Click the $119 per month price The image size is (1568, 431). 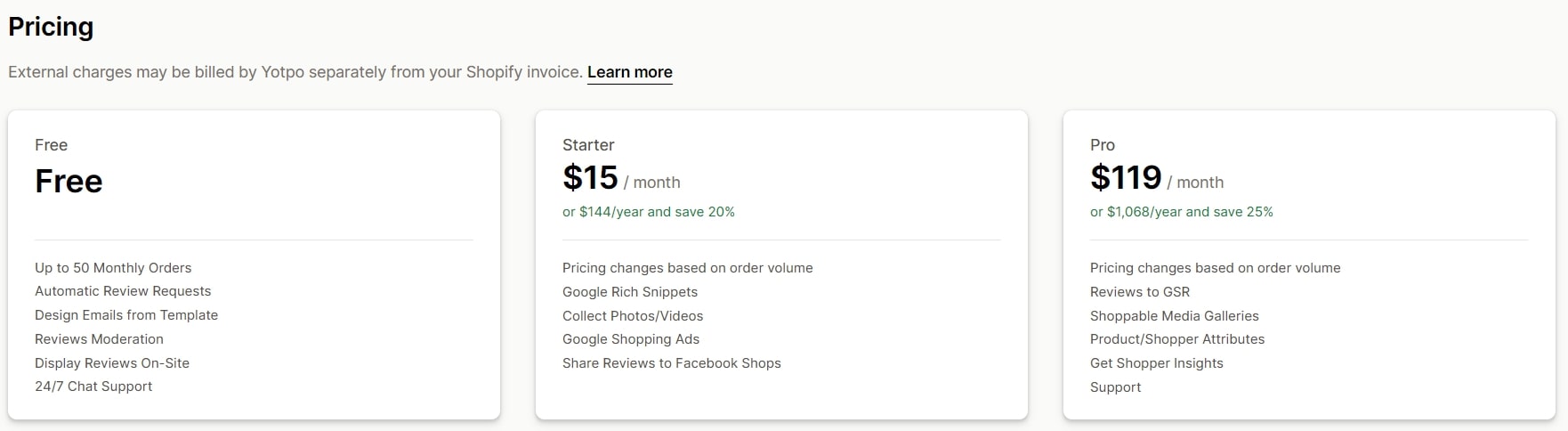[x=1157, y=178]
